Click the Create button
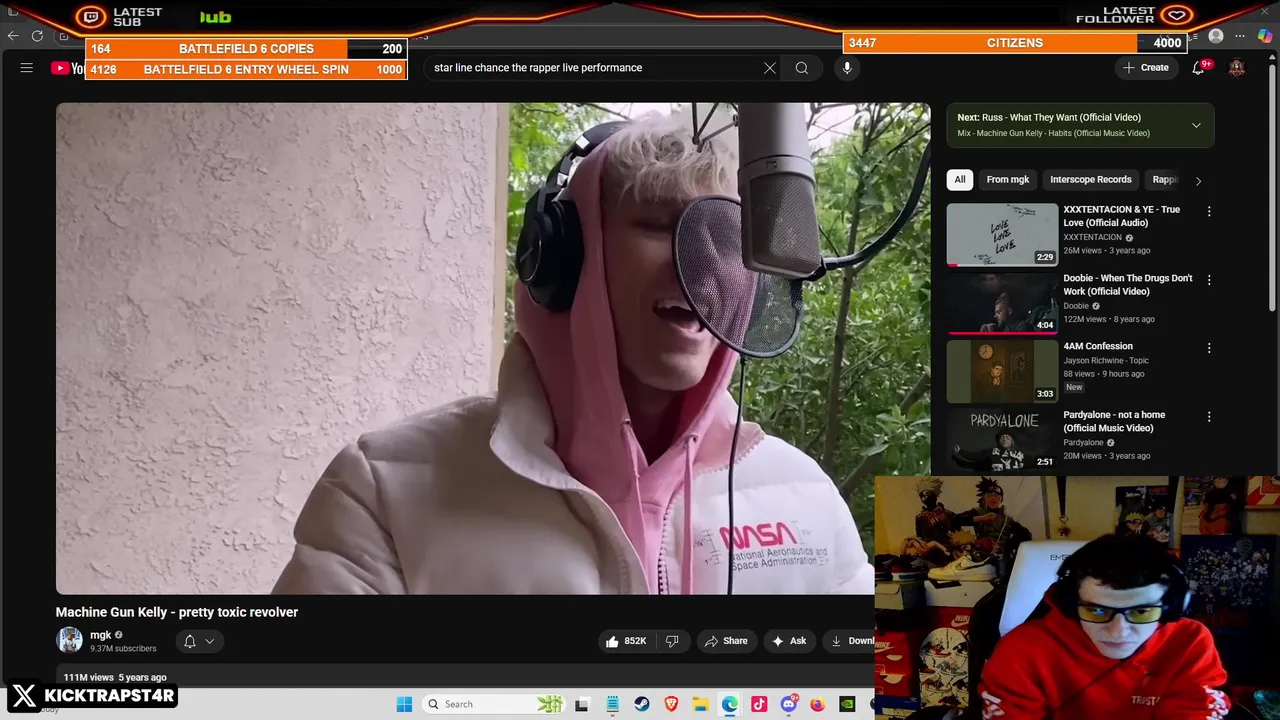Viewport: 1280px width, 720px height. pos(1145,68)
